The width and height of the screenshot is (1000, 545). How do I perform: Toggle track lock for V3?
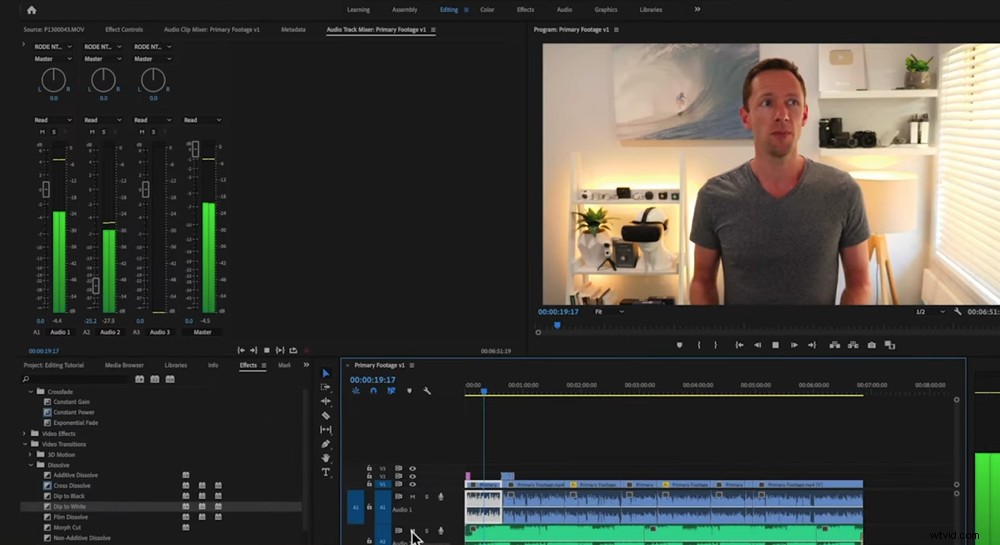point(369,469)
